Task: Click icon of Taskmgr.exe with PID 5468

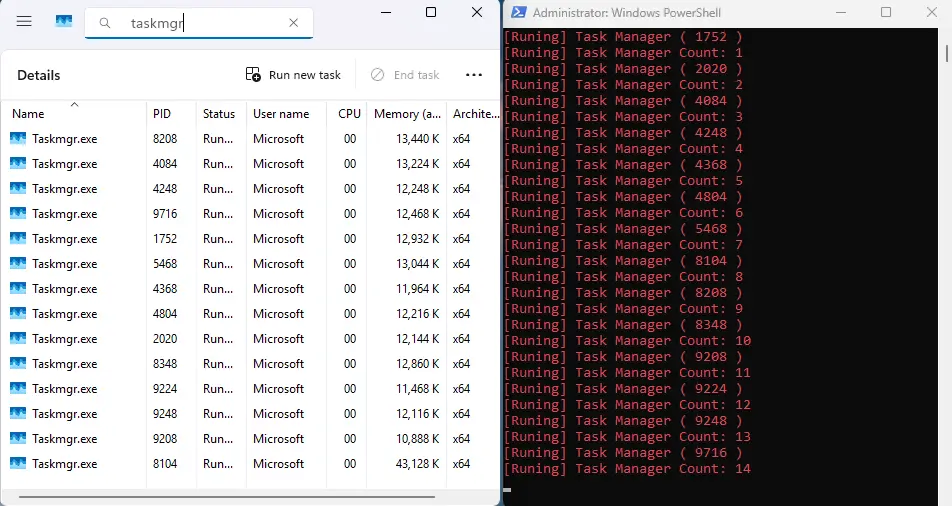Action: 18,263
